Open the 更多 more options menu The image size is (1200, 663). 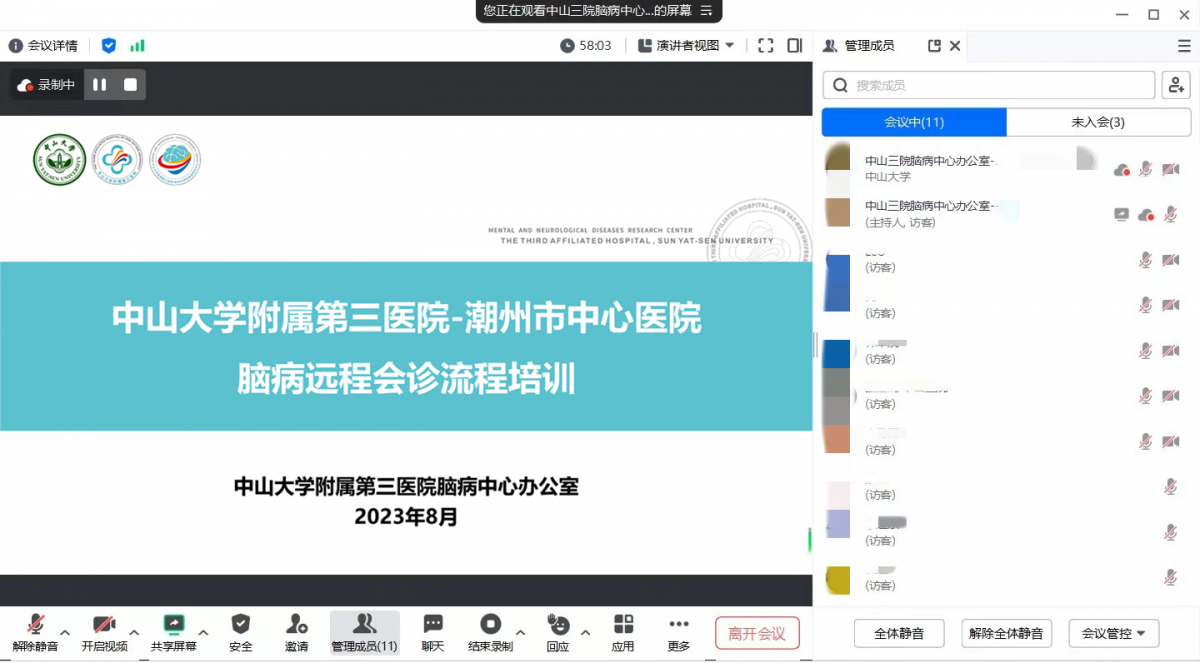pyautogui.click(x=679, y=634)
